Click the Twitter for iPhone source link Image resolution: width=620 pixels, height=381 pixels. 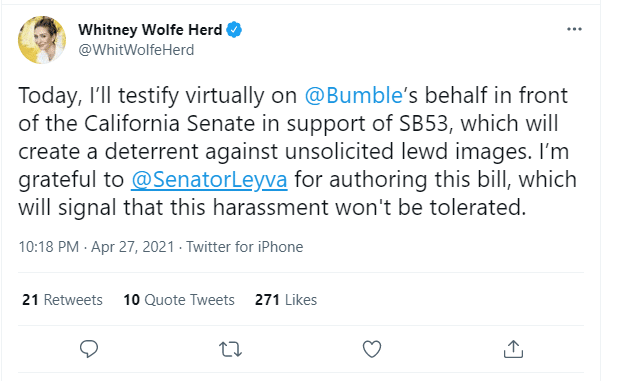[245, 247]
